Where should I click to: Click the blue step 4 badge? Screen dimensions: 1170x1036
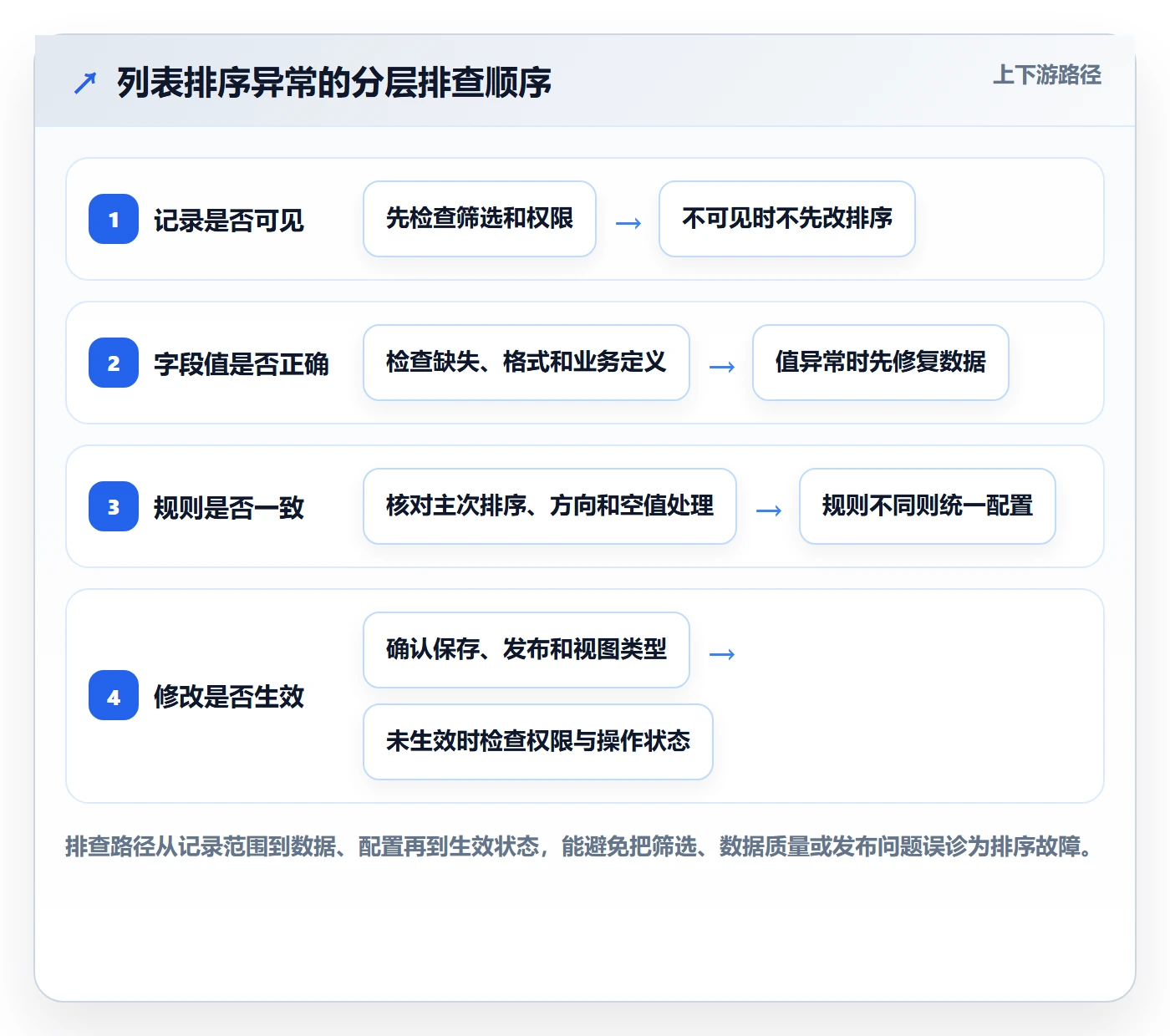pyautogui.click(x=114, y=696)
